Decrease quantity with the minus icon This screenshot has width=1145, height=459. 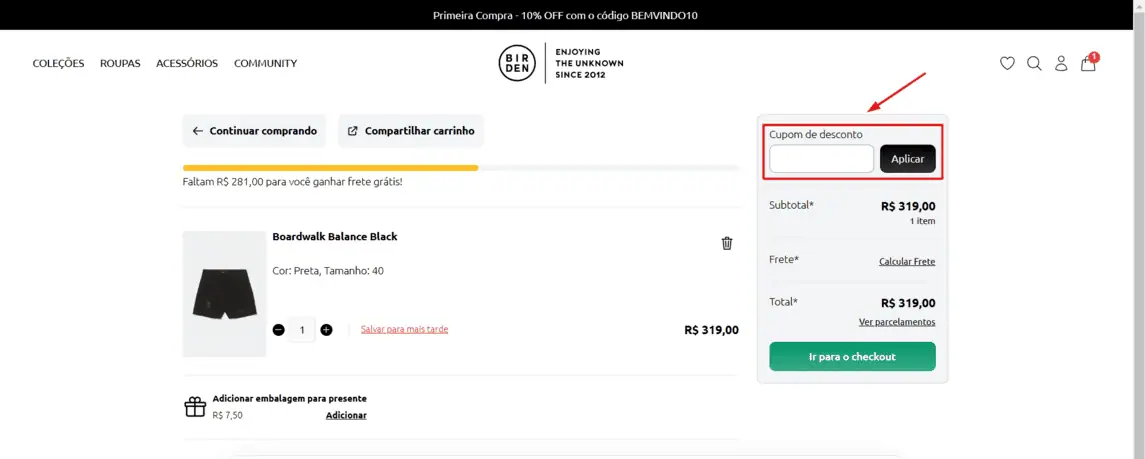point(278,330)
